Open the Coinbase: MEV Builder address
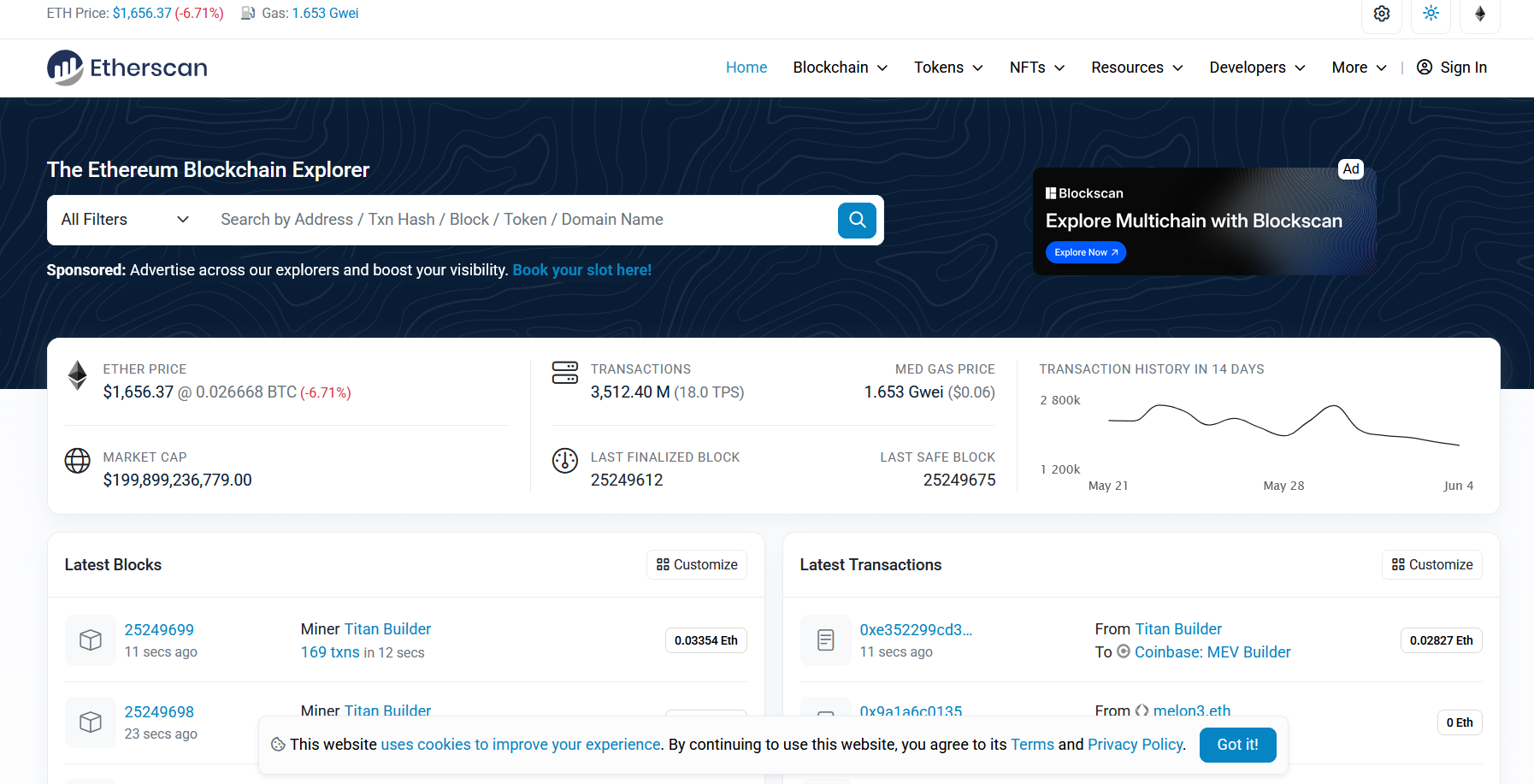Viewport: 1534px width, 784px height. (x=1212, y=652)
